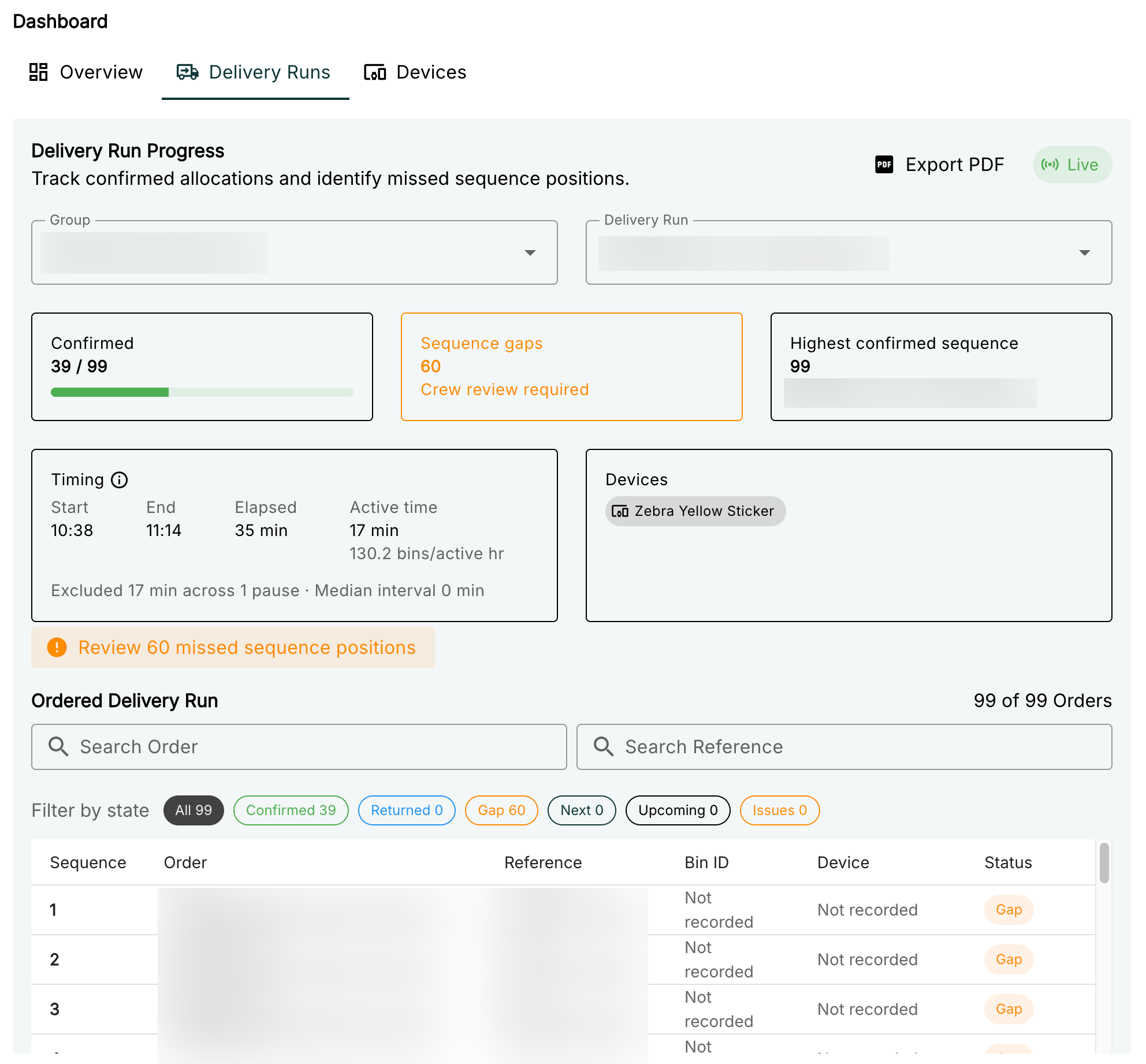Click the Sequence column header
This screenshot has height=1064, width=1146.
[x=88, y=862]
